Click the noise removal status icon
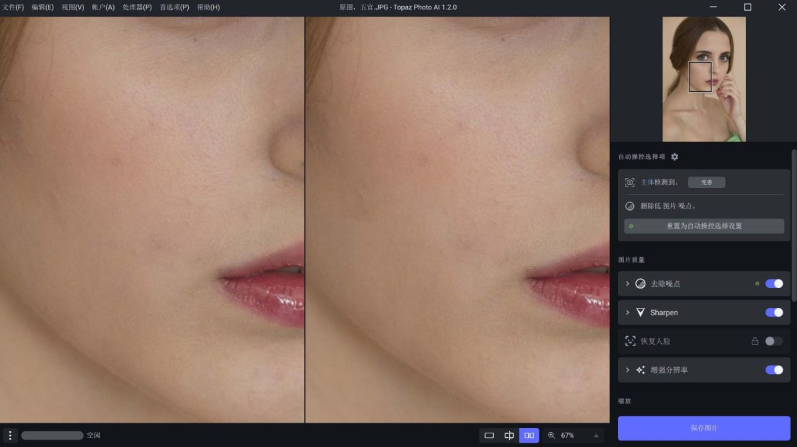This screenshot has width=797, height=447. coord(630,206)
